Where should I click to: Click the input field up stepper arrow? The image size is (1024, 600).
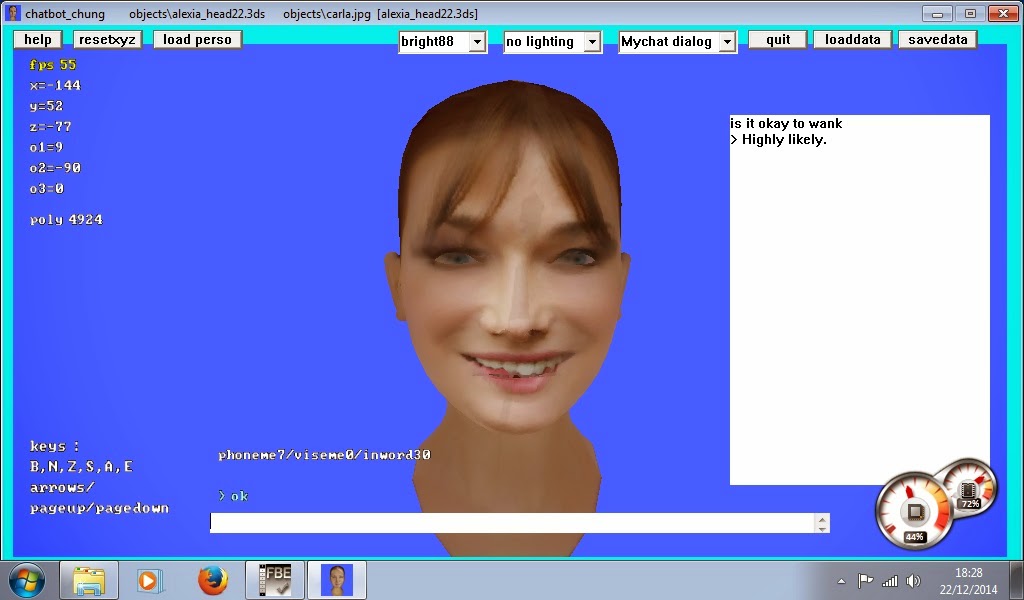[822, 518]
